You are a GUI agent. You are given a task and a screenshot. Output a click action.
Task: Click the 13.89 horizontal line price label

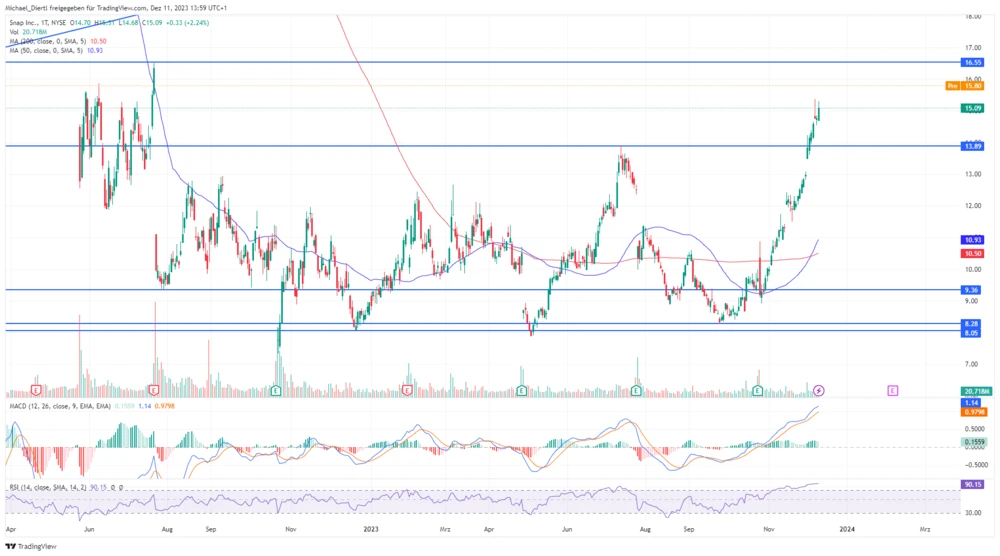pyautogui.click(x=972, y=146)
